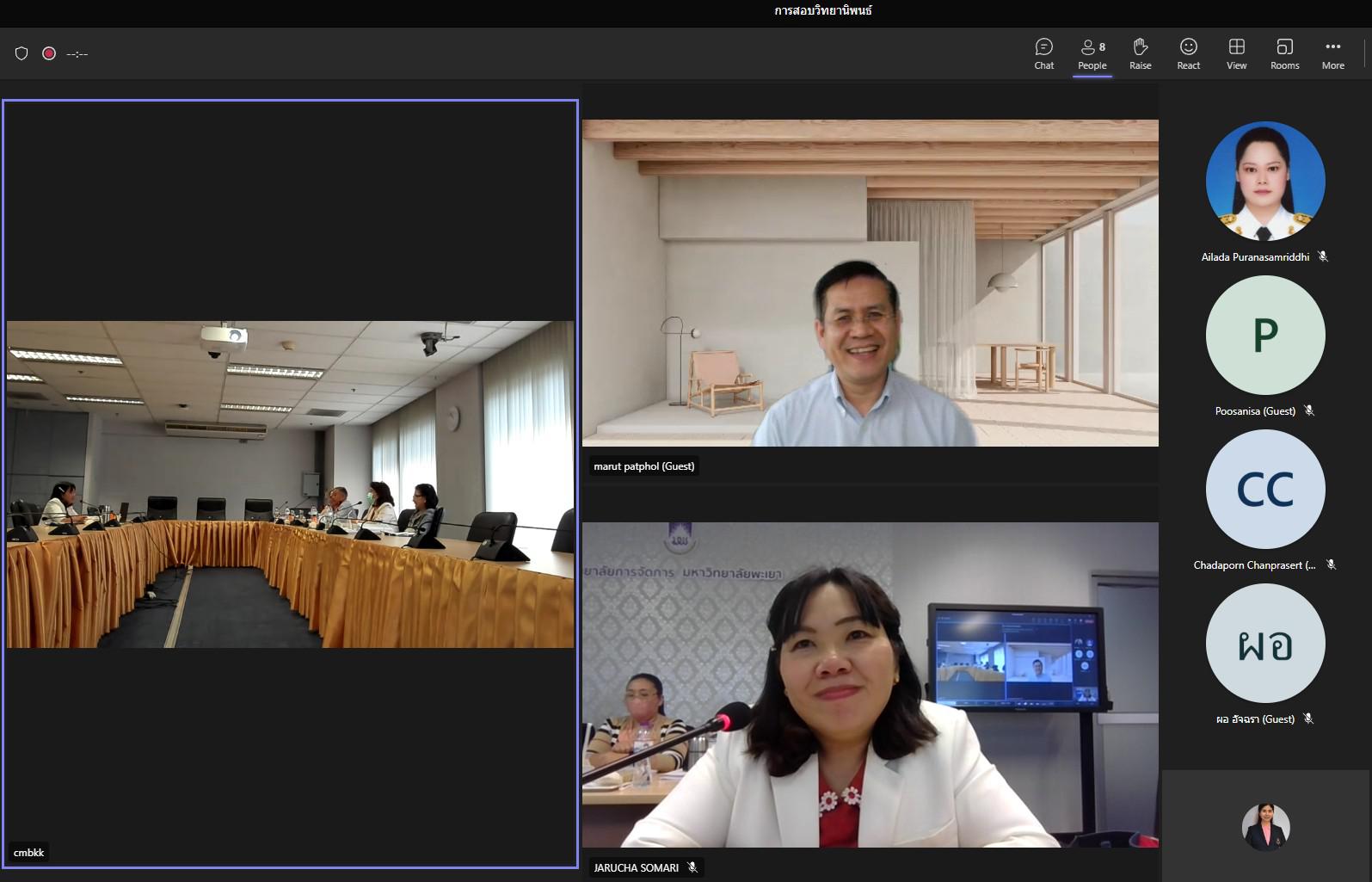This screenshot has width=1372, height=882.
Task: Click the shield security icon
Action: pyautogui.click(x=22, y=53)
